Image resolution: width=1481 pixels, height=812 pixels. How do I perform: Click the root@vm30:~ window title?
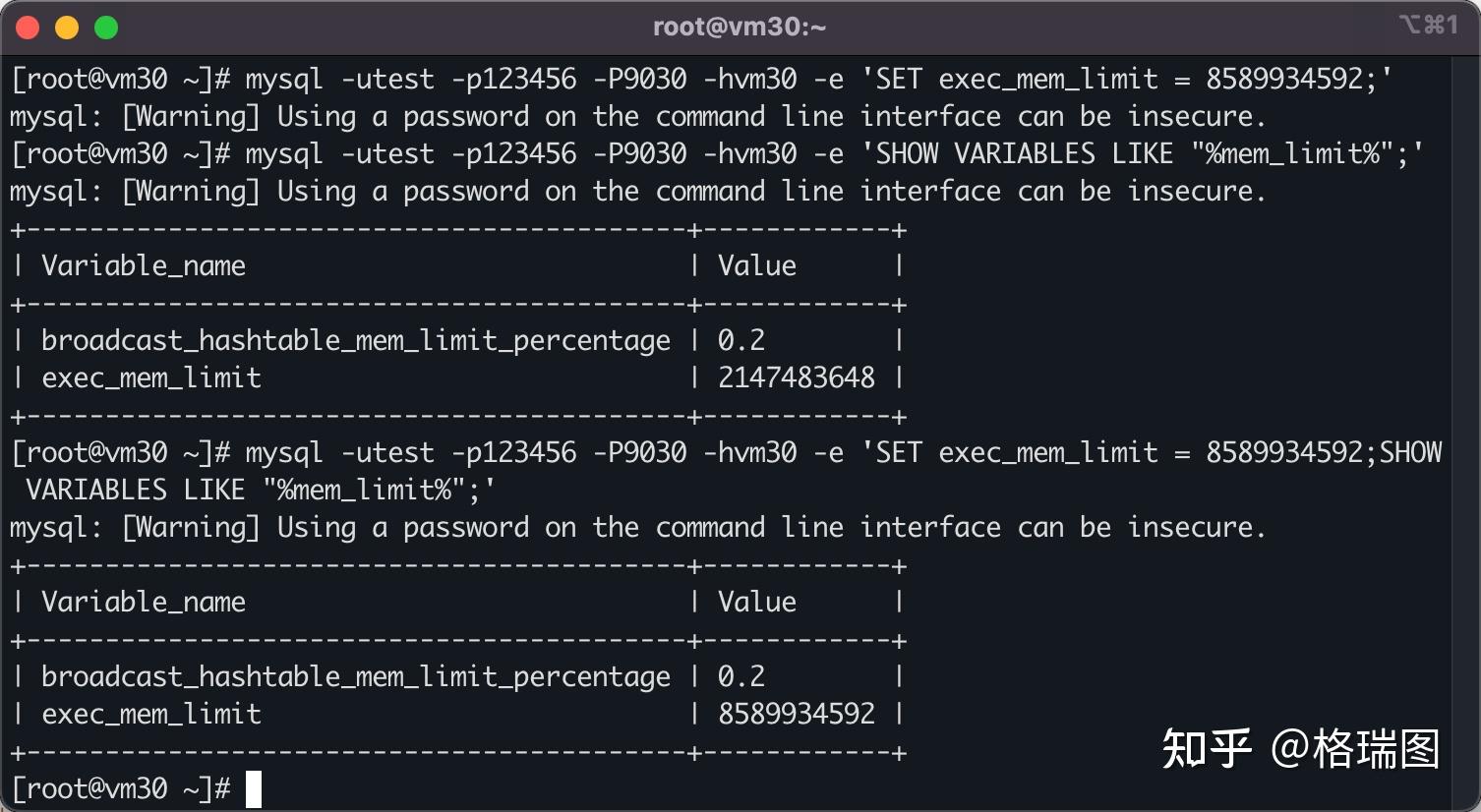tap(740, 27)
